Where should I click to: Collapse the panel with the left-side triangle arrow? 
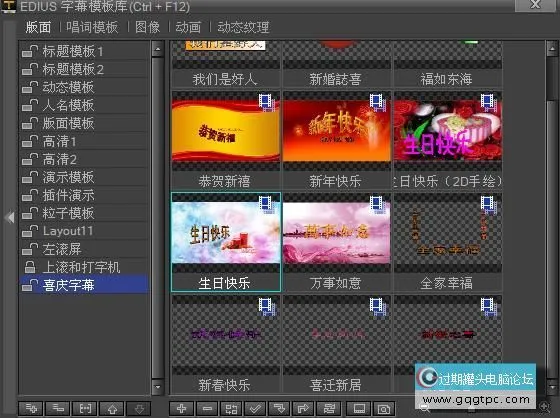10,217
